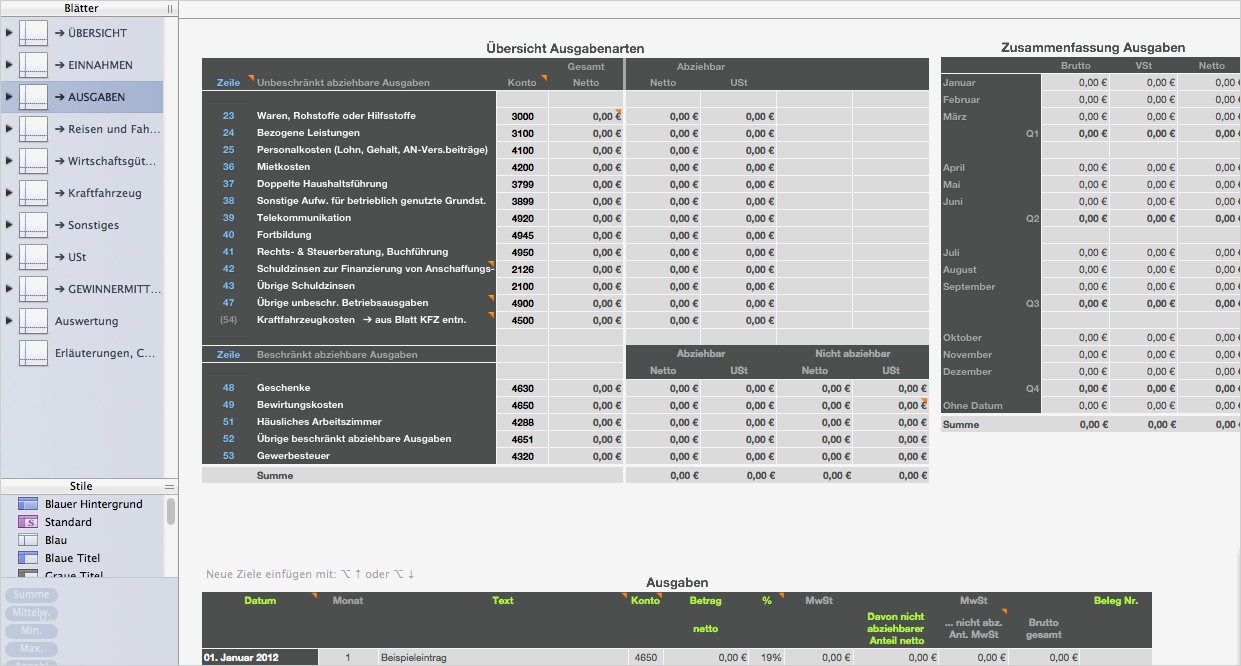Apply the Blauer Hintergrund style icon

pyautogui.click(x=28, y=504)
